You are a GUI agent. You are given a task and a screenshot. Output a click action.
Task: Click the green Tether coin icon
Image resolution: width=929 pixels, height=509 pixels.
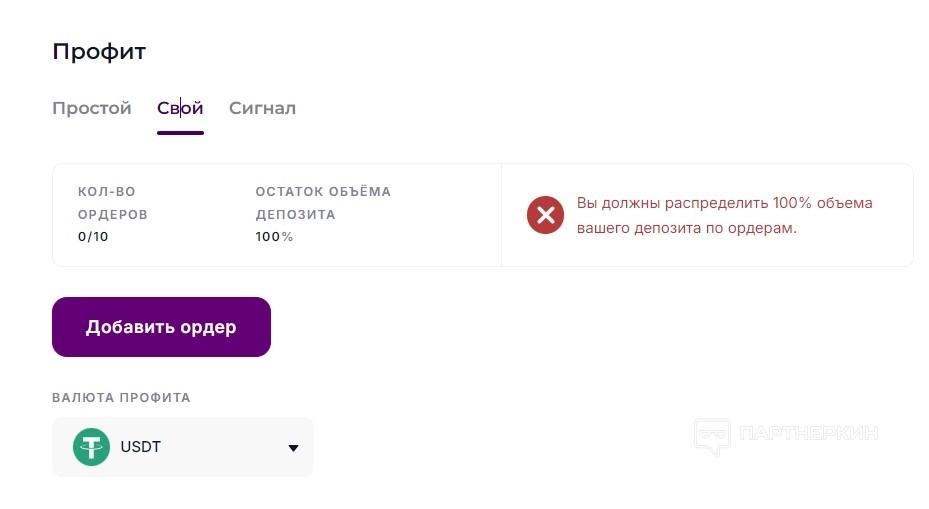(91, 447)
